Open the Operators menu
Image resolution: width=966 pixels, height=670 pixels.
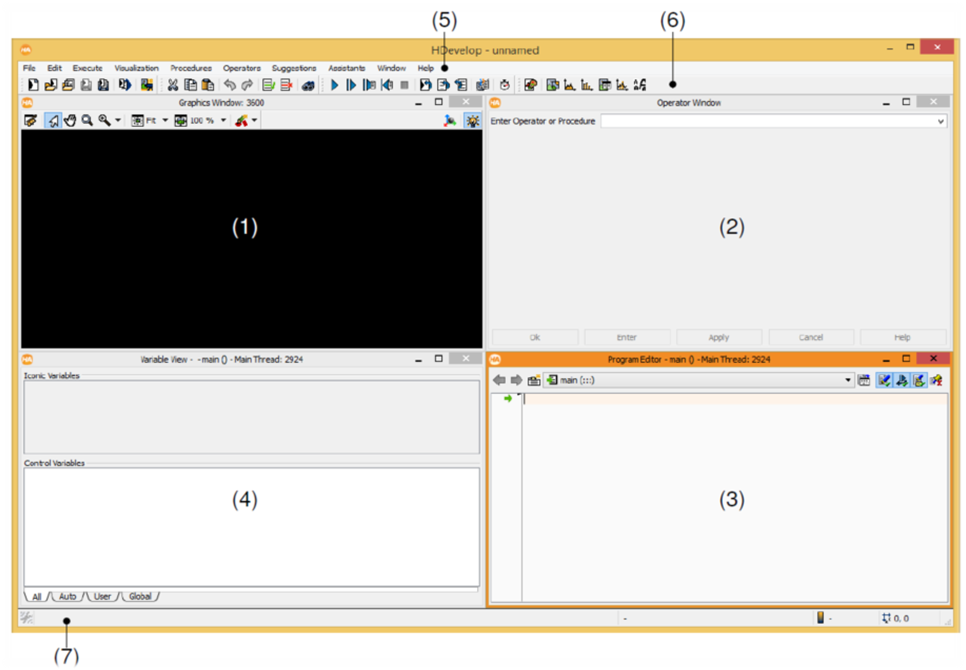pos(242,68)
